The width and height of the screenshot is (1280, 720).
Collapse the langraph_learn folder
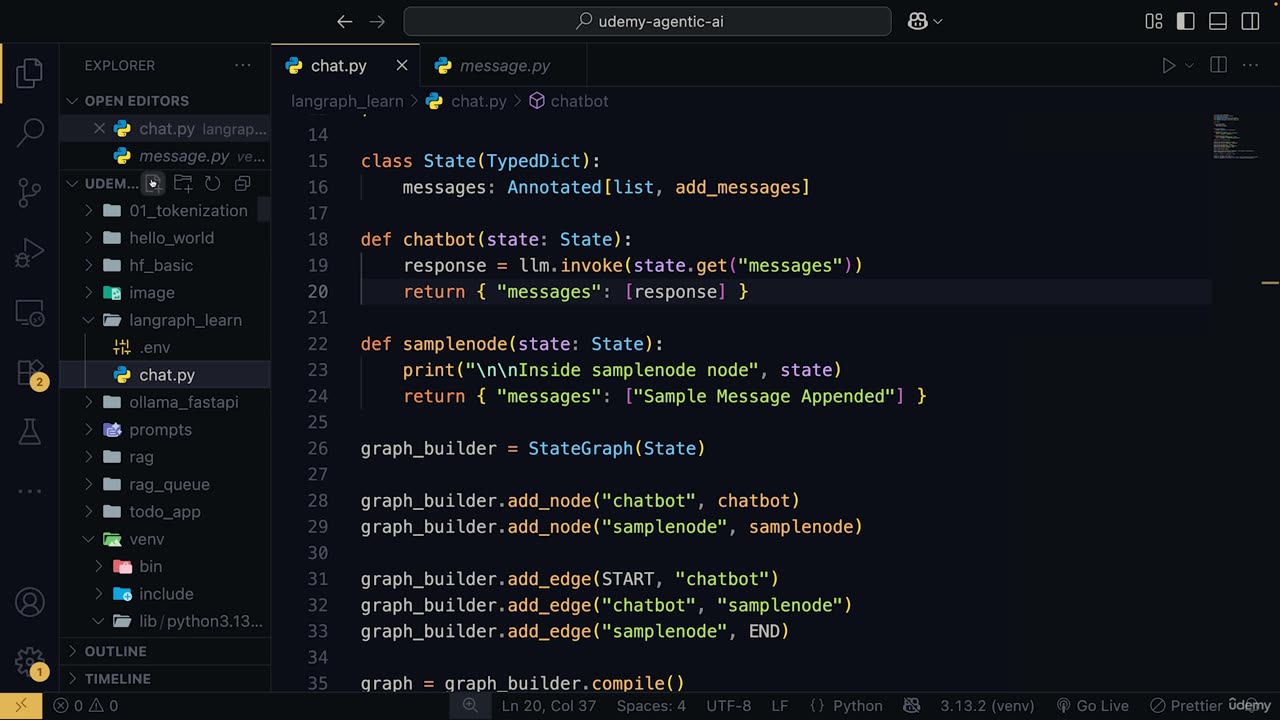(165, 320)
